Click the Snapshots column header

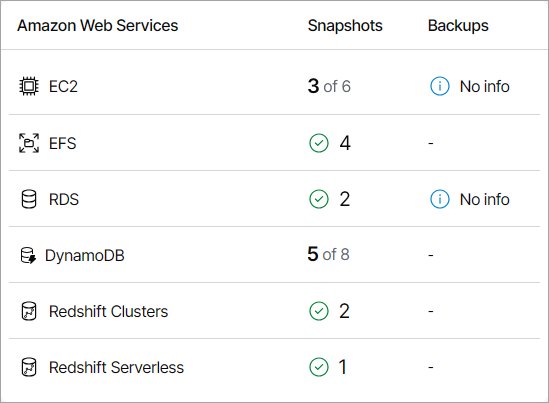(x=345, y=26)
